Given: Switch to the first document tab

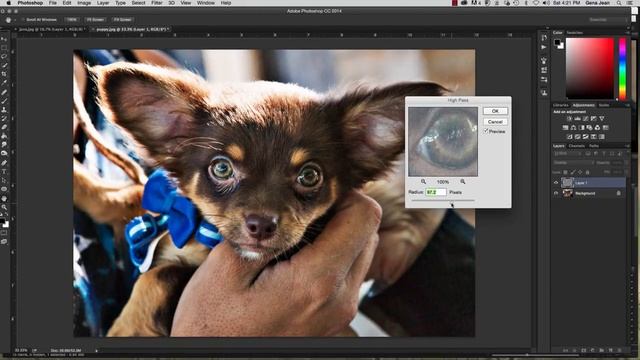Looking at the screenshot, I should [x=51, y=29].
